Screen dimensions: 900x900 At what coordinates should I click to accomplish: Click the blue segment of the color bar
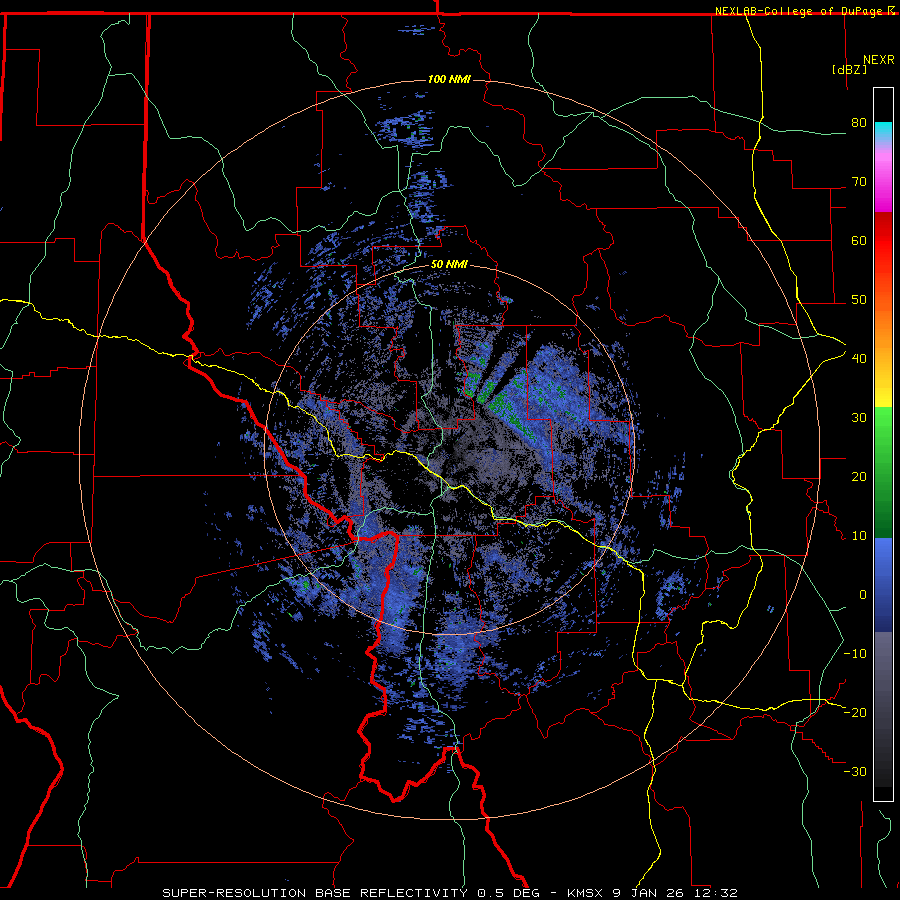point(883,585)
